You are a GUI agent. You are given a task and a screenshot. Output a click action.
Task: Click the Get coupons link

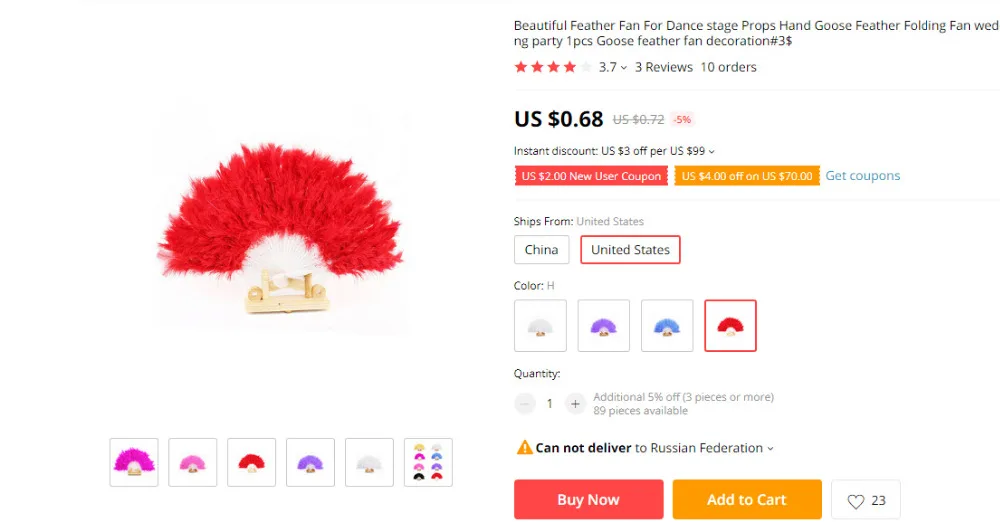[863, 175]
